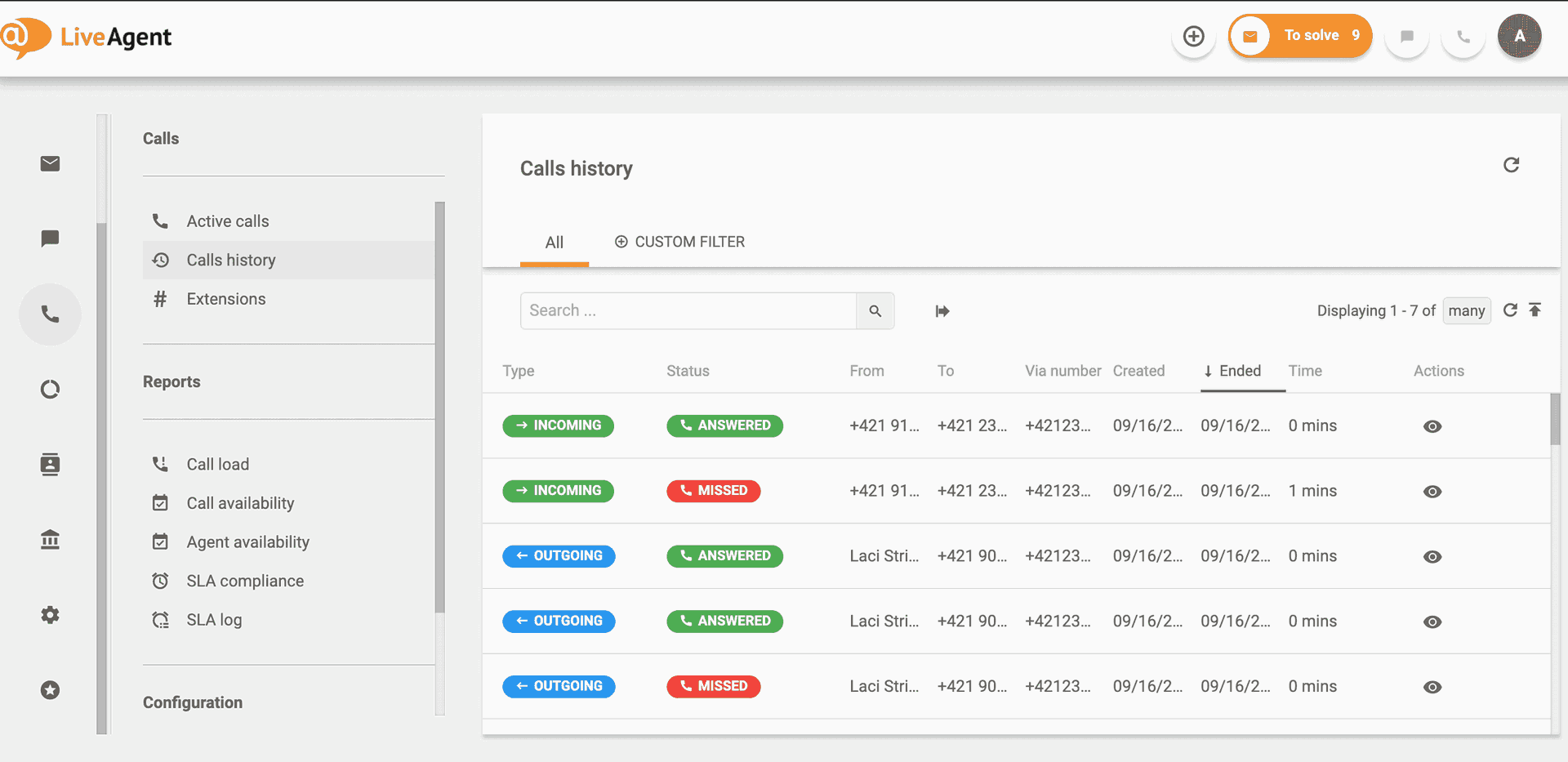Sort by To column header
This screenshot has width=1568, height=762.
(x=945, y=371)
